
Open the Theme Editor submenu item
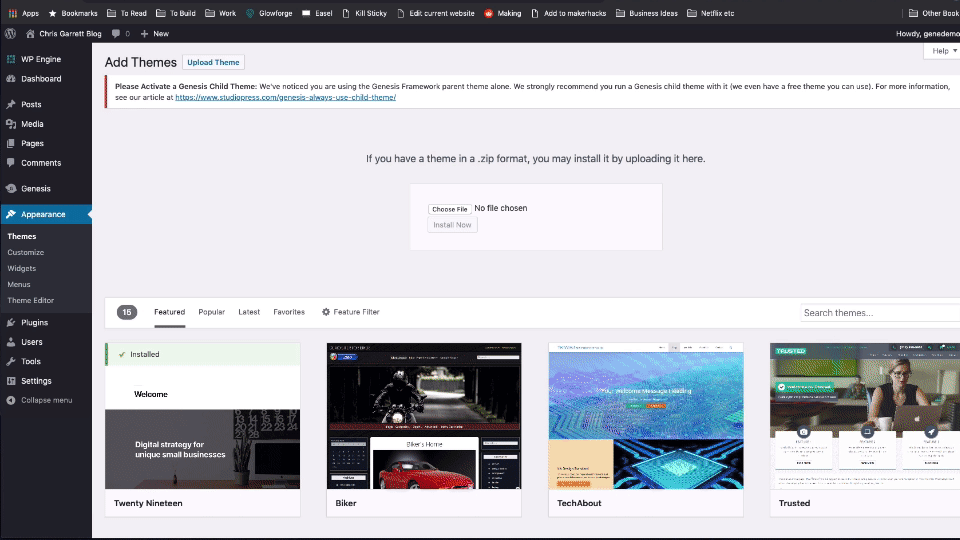31,301
